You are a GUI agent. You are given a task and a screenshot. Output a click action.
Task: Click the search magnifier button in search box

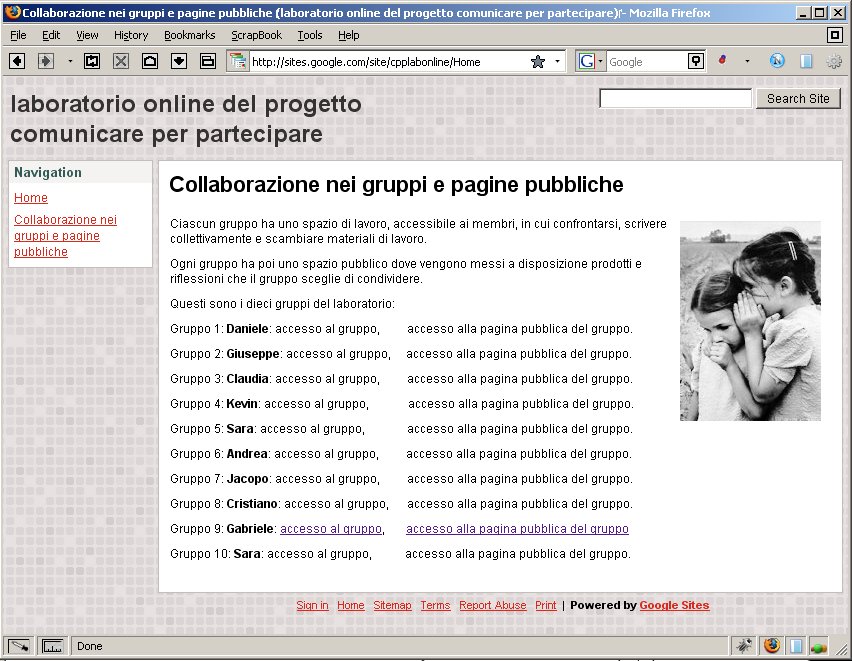click(696, 61)
